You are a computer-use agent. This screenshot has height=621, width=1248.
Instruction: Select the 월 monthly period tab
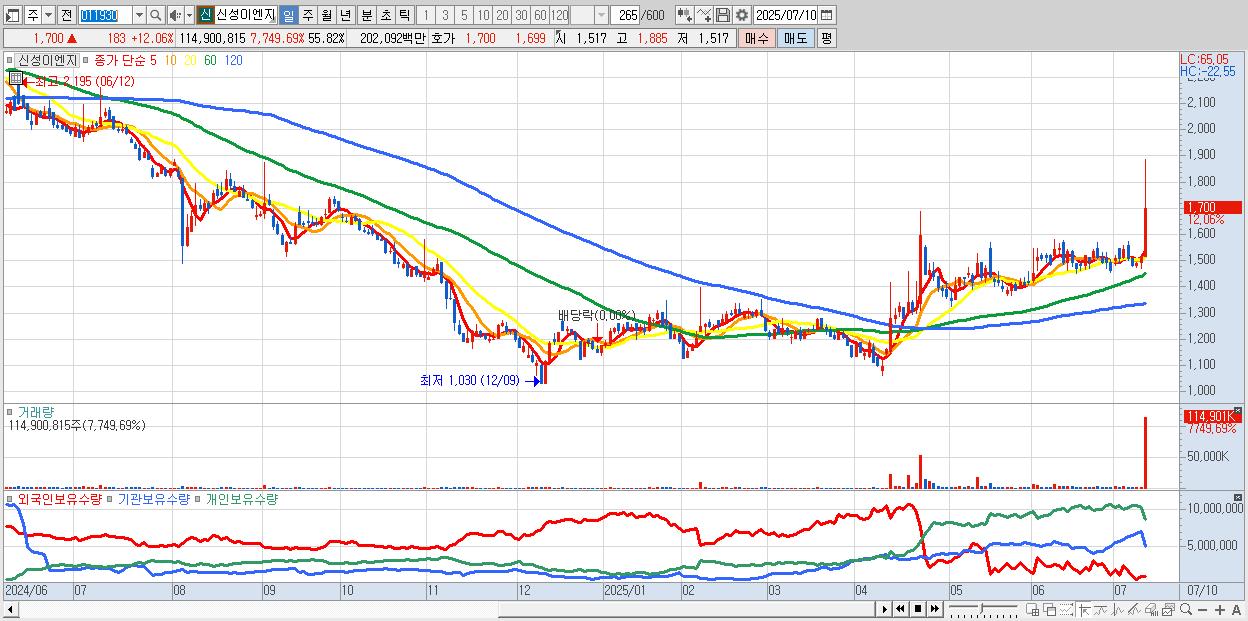(x=326, y=15)
